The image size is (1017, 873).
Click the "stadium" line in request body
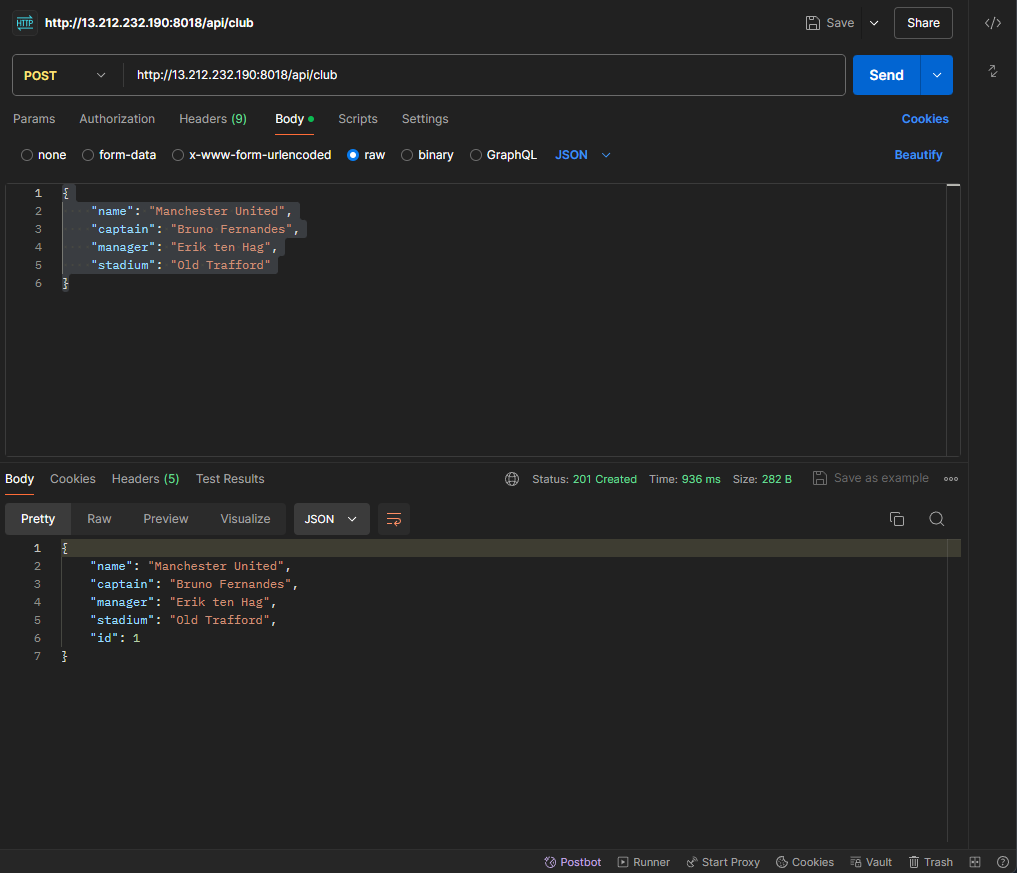180,265
